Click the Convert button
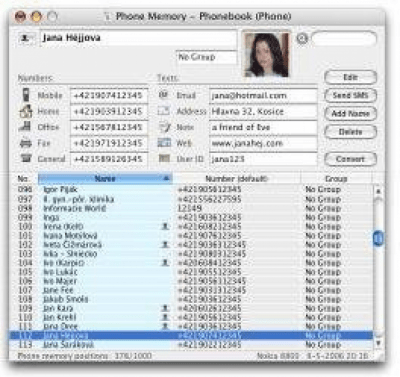 350,159
